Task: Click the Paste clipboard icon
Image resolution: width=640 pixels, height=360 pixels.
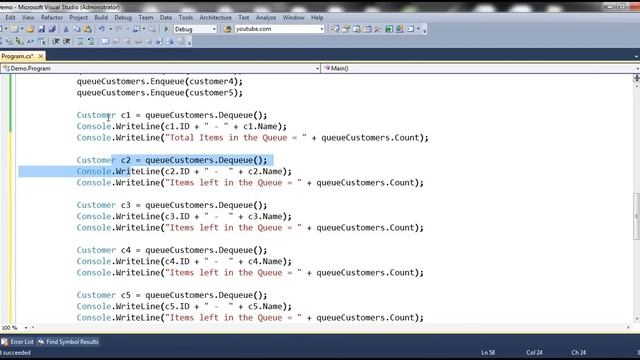Action: click(87, 29)
